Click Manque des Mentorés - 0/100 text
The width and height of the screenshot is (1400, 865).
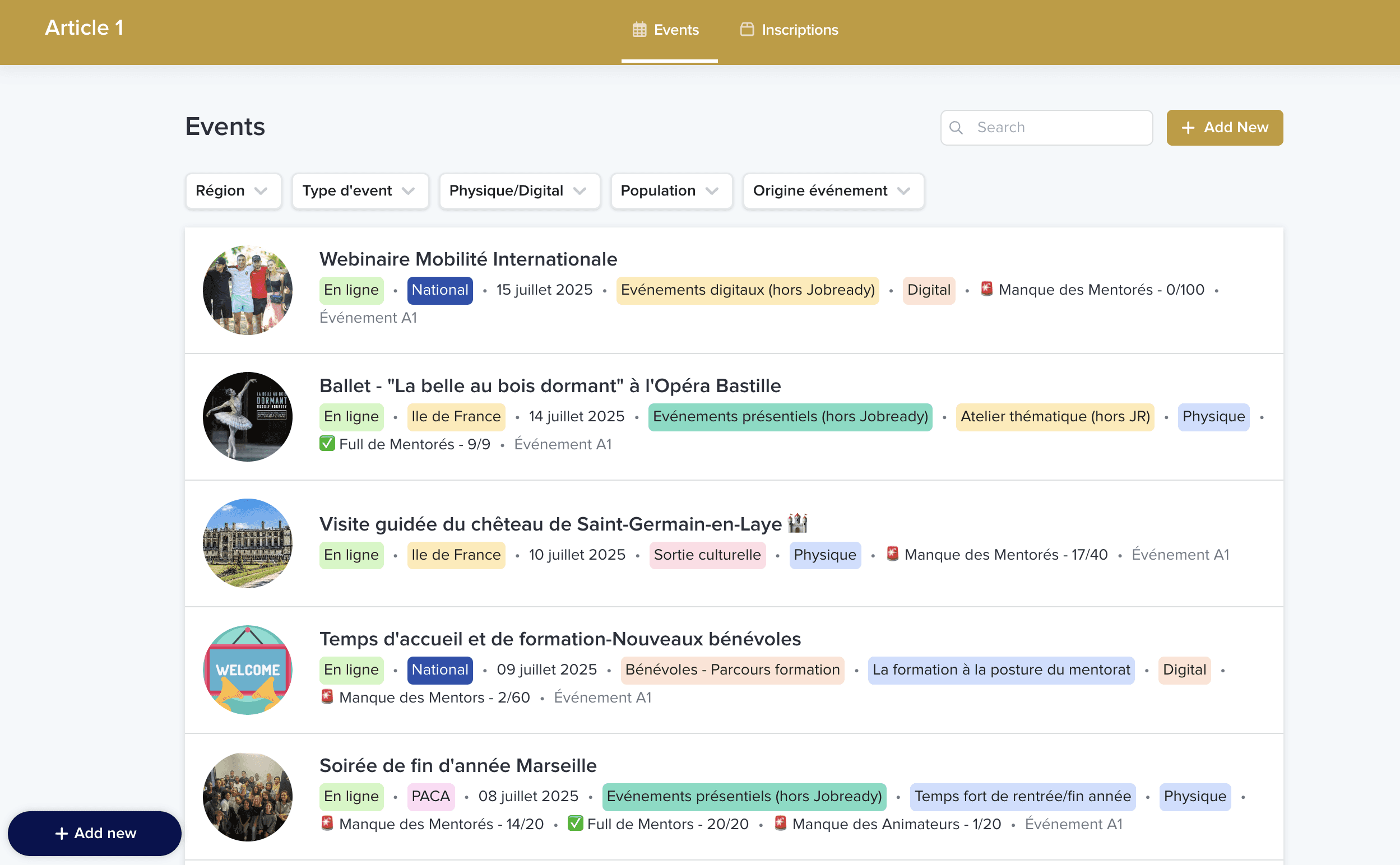(x=1101, y=290)
